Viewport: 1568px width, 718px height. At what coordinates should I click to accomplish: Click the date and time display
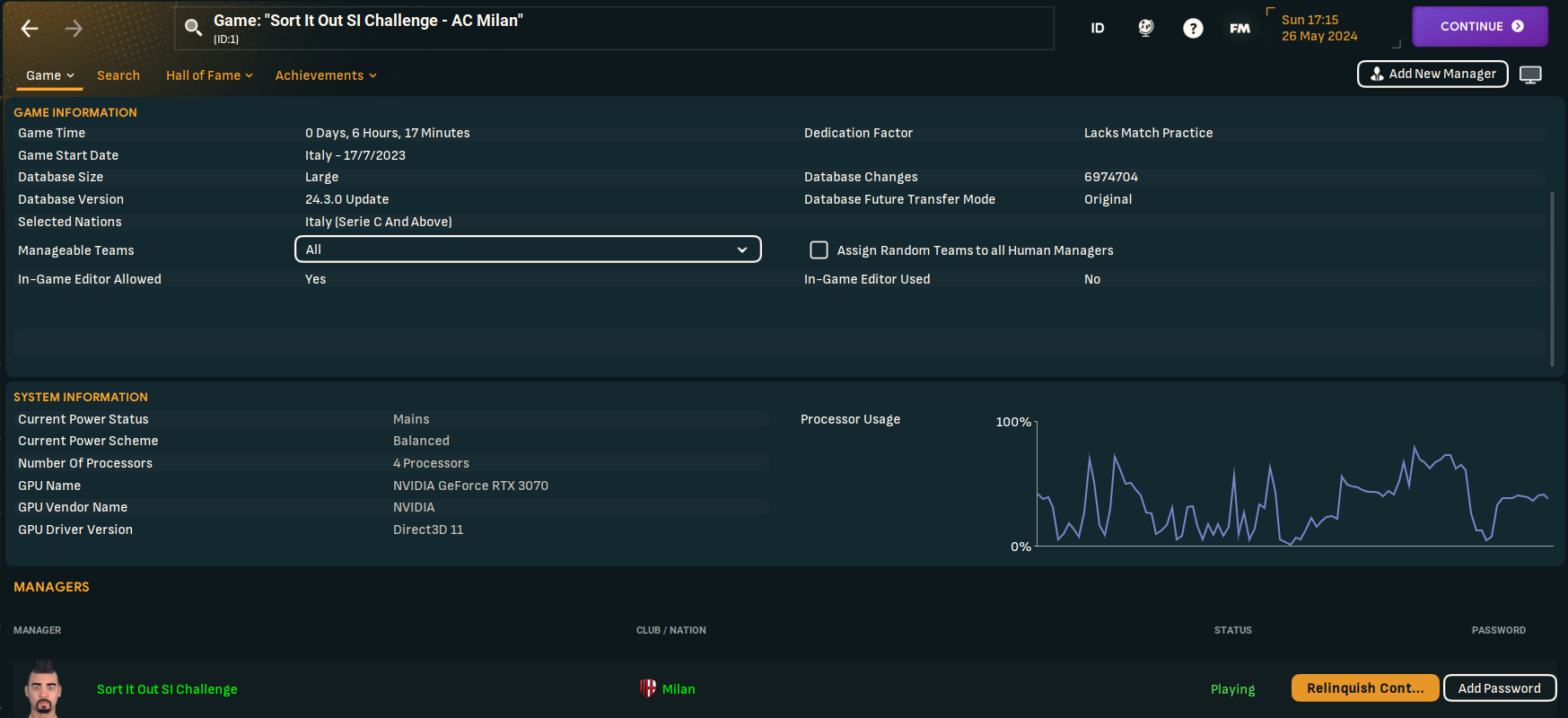(x=1319, y=28)
